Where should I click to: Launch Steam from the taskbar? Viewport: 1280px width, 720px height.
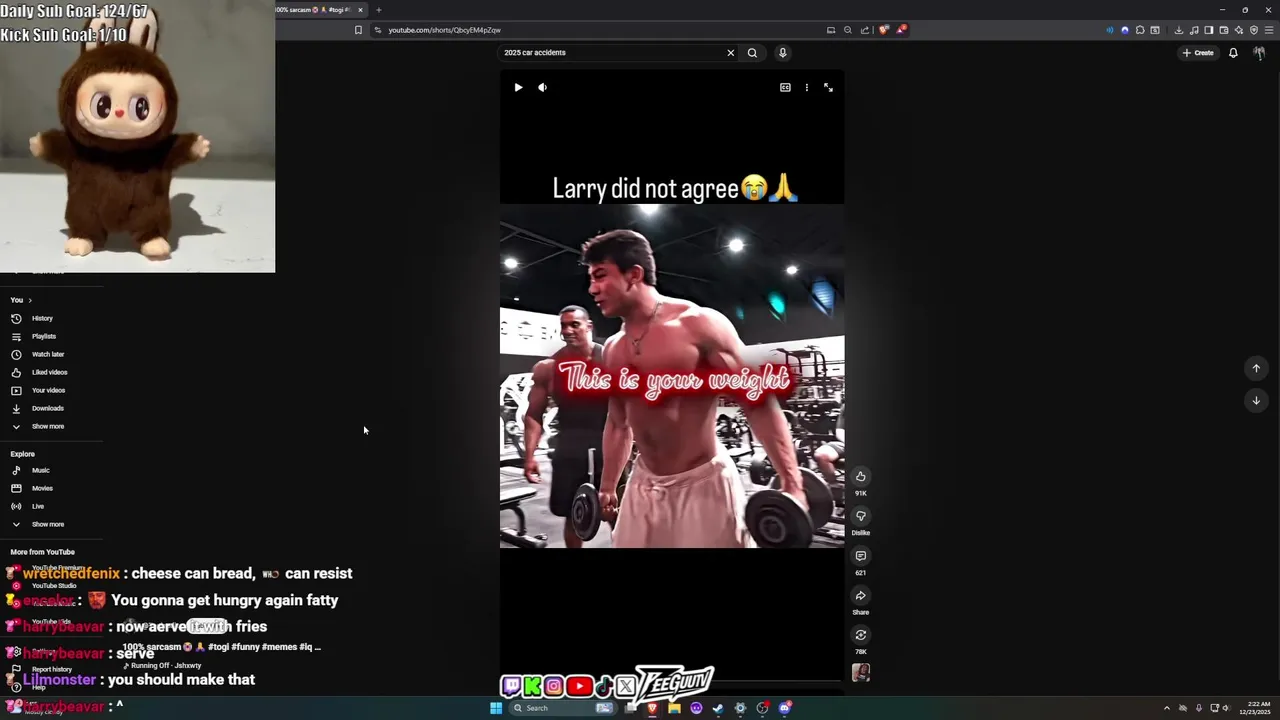click(718, 708)
